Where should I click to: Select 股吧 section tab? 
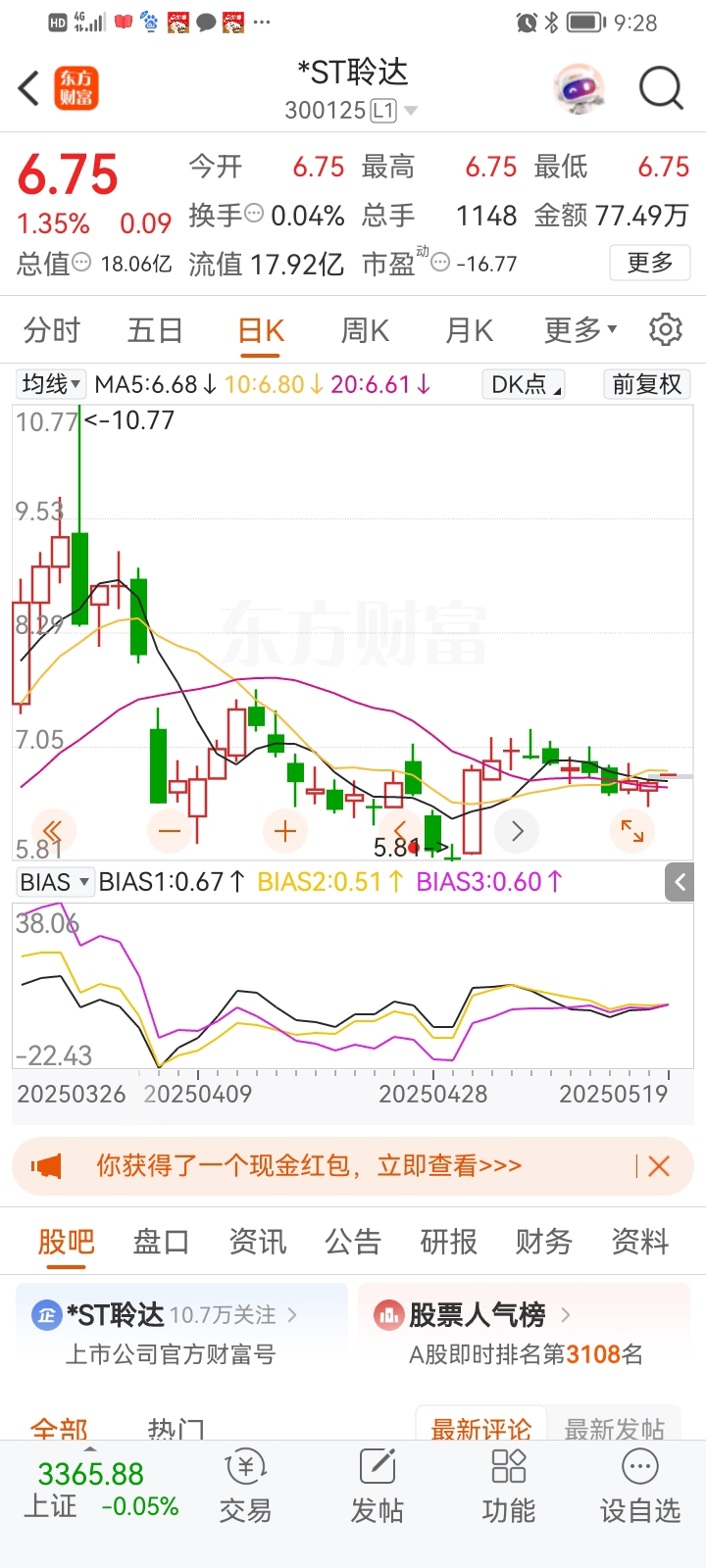coord(66,1242)
